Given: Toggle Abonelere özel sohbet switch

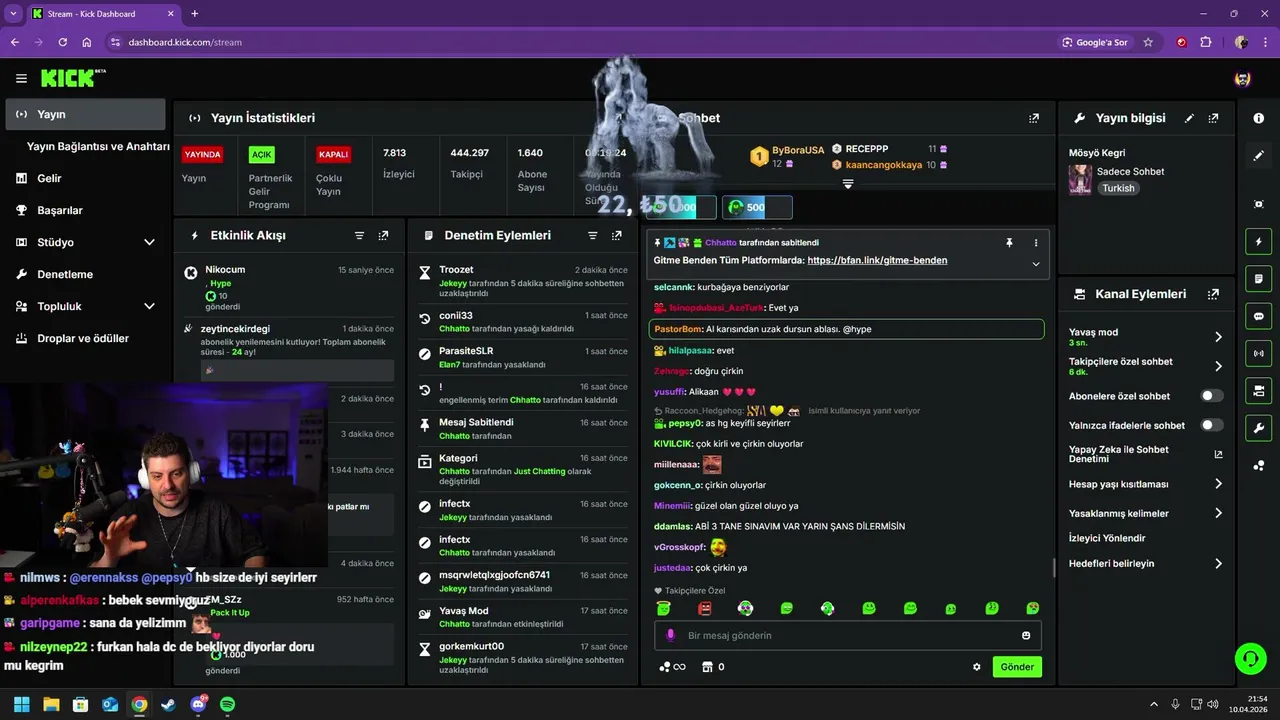Looking at the screenshot, I should [x=1212, y=396].
